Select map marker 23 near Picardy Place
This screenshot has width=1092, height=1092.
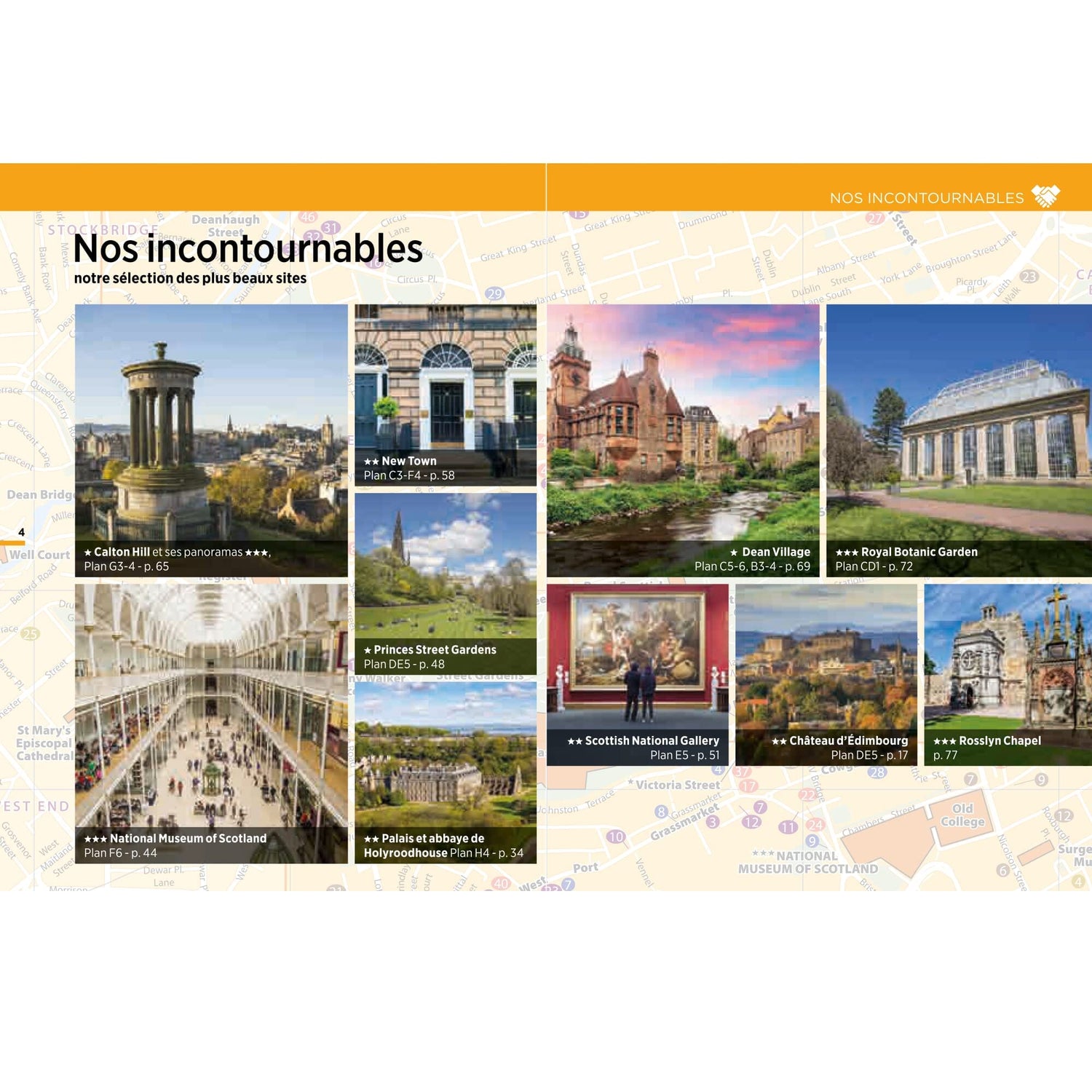tap(1029, 274)
